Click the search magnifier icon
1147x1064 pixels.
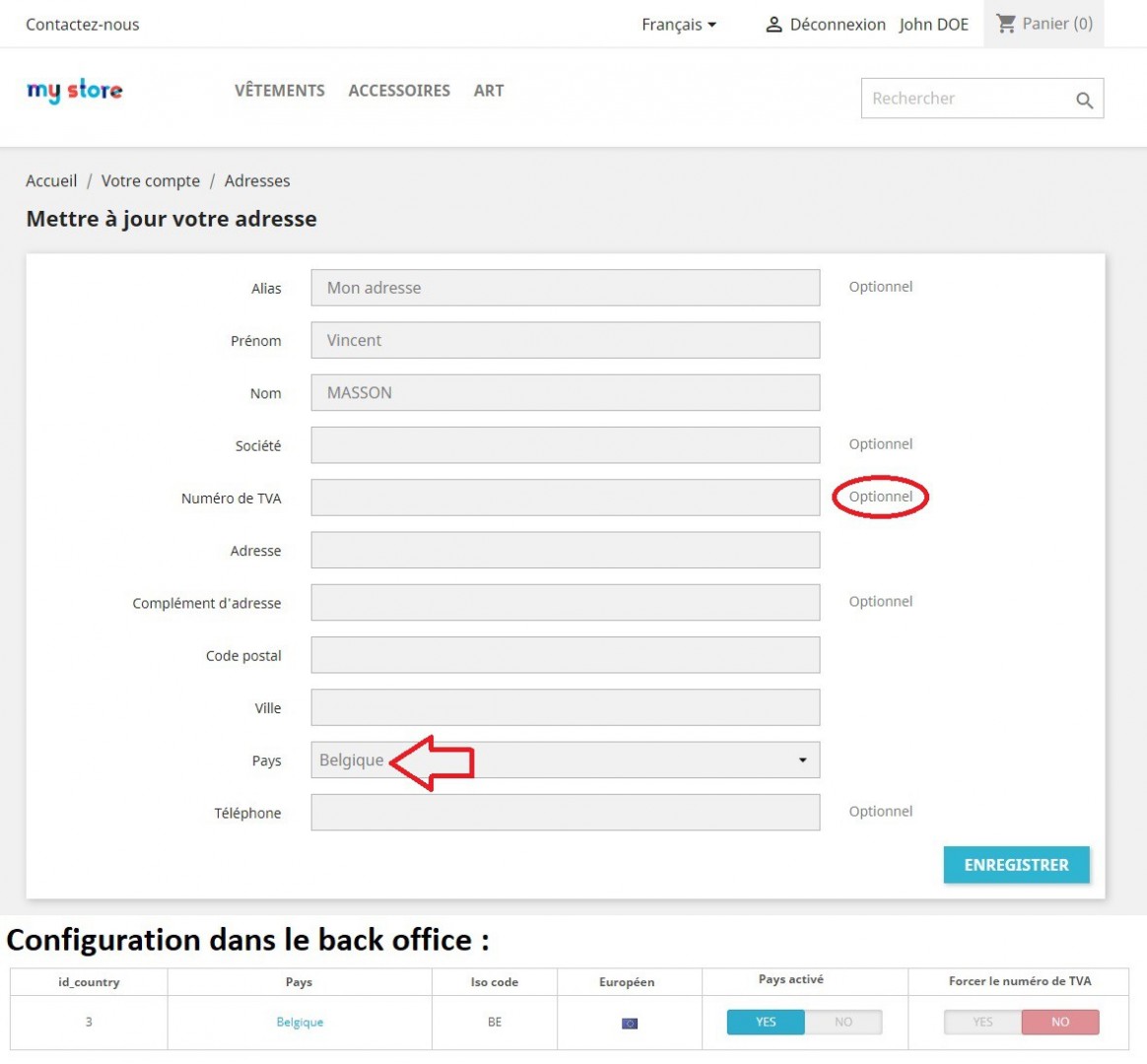pos(1084,100)
